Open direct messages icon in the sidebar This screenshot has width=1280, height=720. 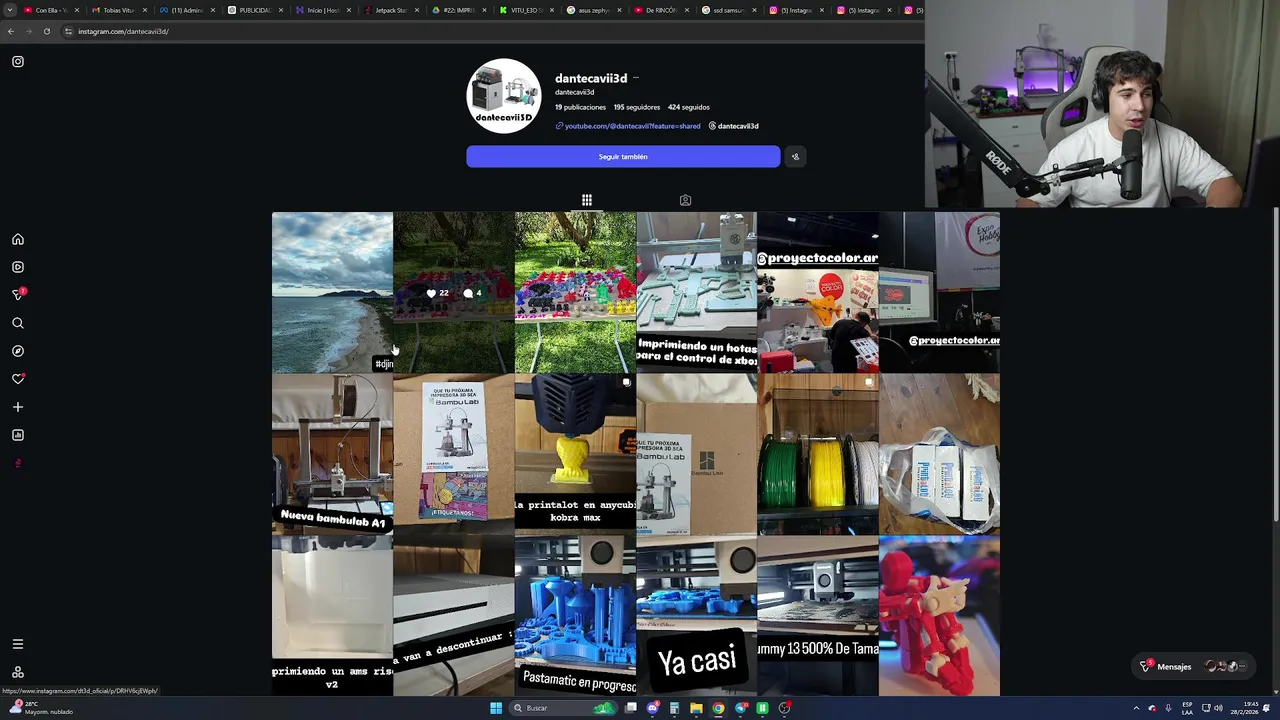pyautogui.click(x=18, y=295)
